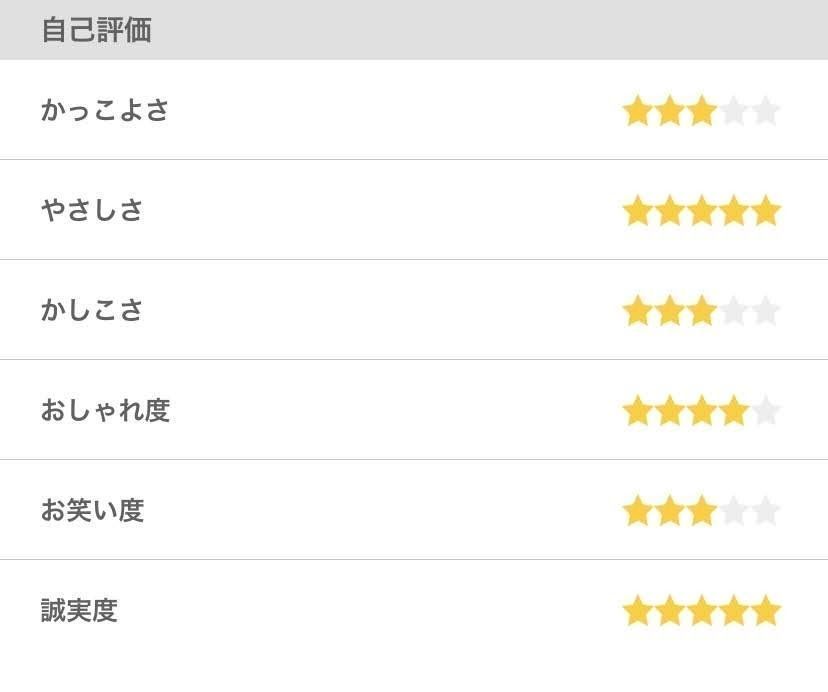
Task: Click the third star of 誠実度
Action: (701, 610)
